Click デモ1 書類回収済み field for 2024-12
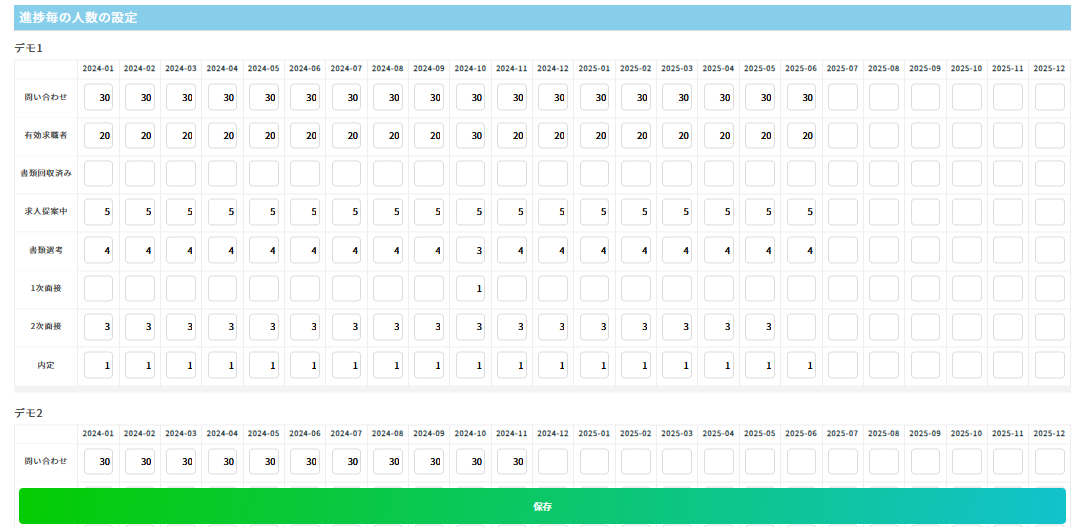Screen dimensions: 1077x527 [x=553, y=174]
